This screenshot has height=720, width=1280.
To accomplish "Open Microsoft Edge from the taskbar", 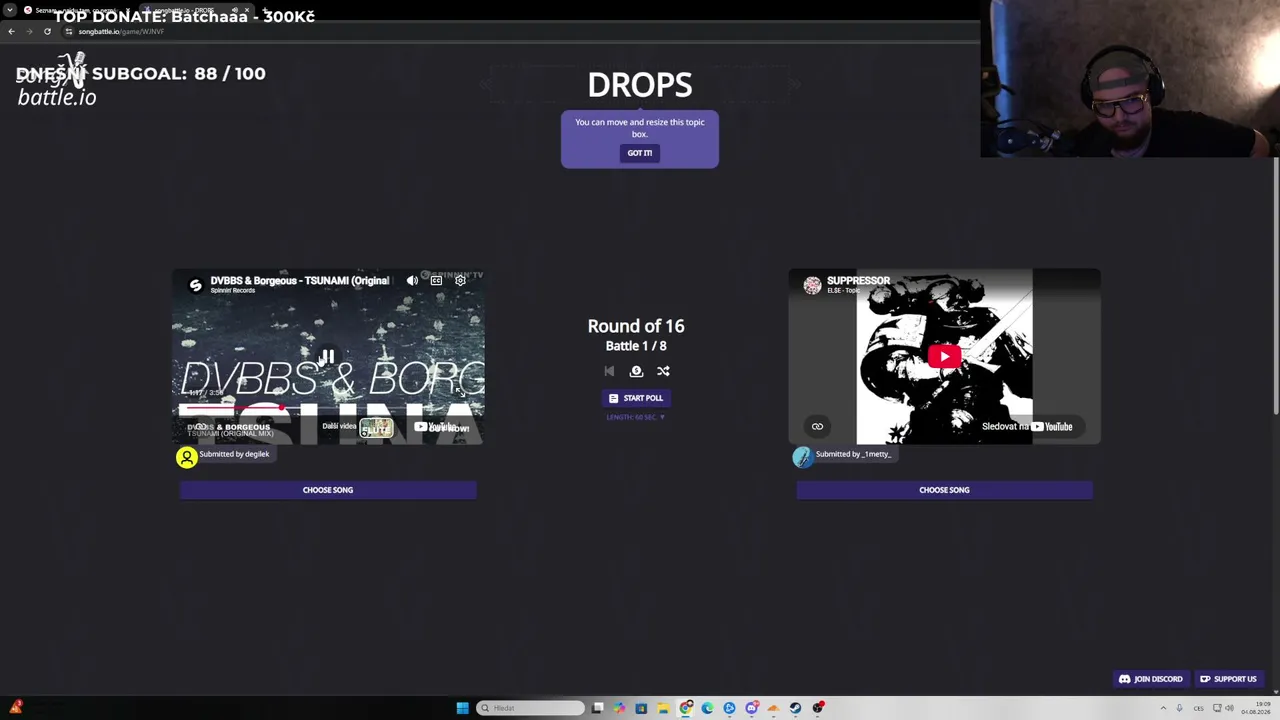I will point(707,708).
